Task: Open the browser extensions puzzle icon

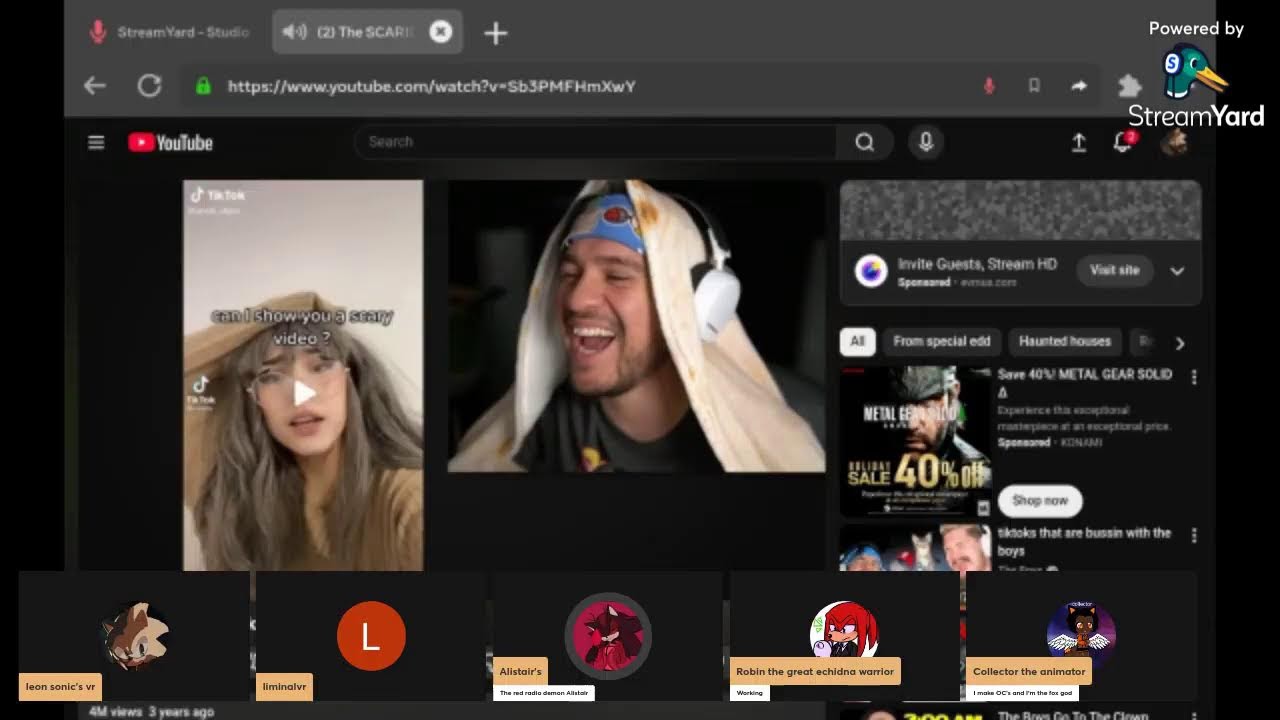Action: tap(1130, 86)
